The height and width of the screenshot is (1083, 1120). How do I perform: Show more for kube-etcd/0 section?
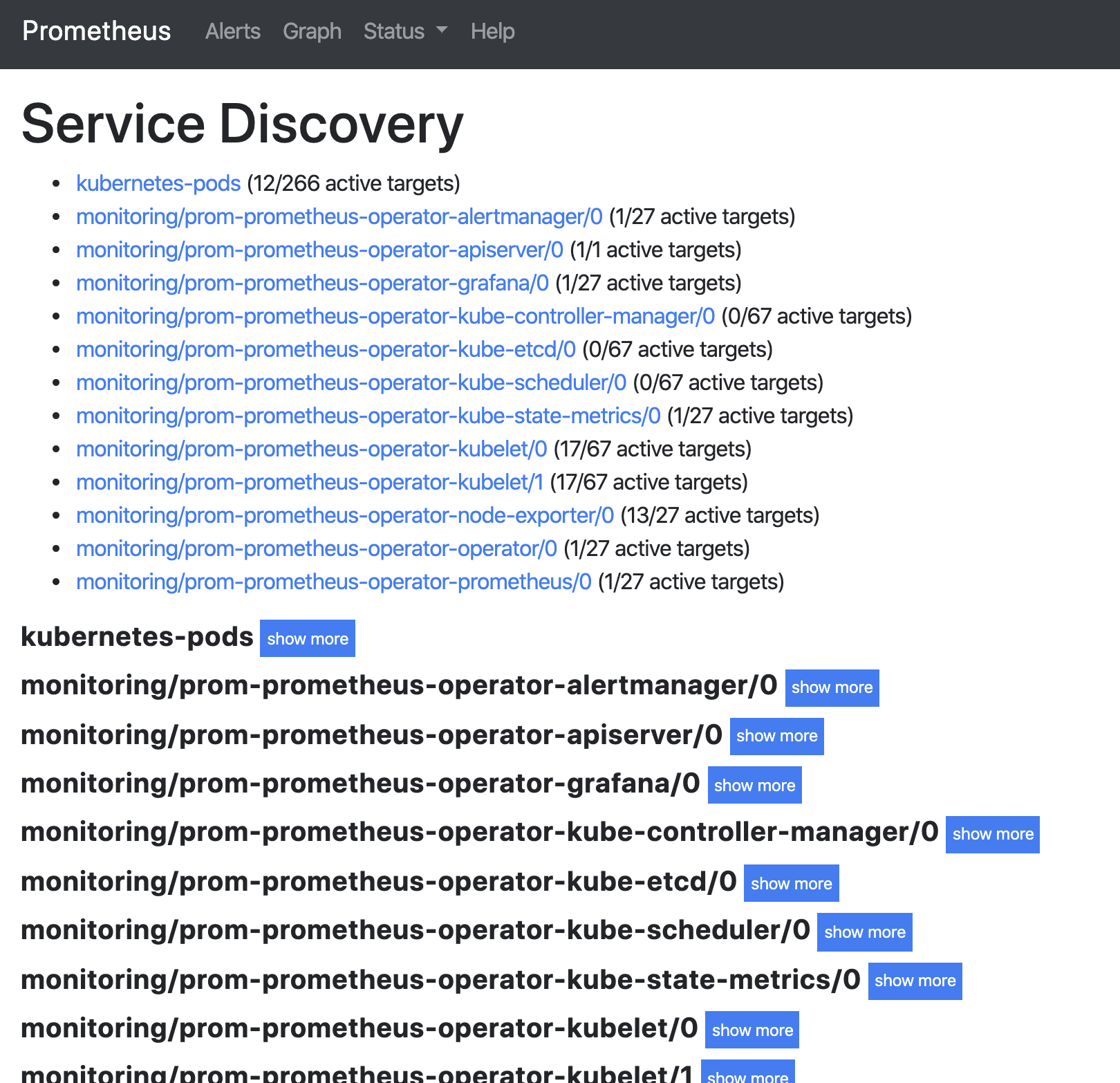click(x=792, y=883)
